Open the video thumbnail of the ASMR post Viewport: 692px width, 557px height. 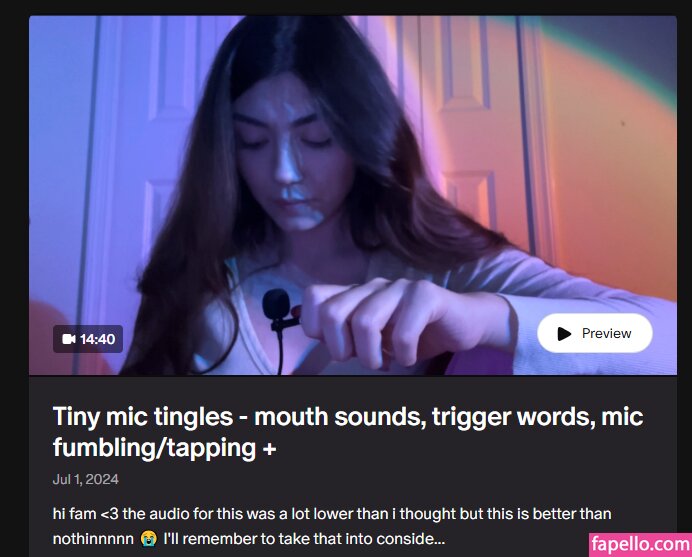click(353, 196)
